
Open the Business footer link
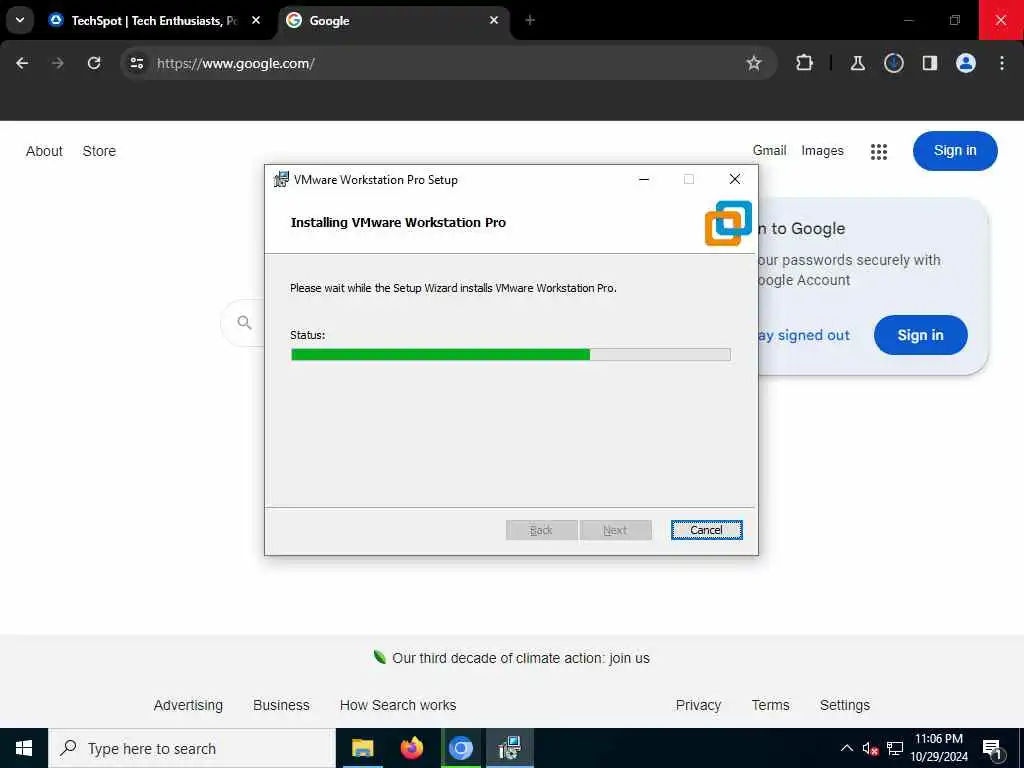281,705
